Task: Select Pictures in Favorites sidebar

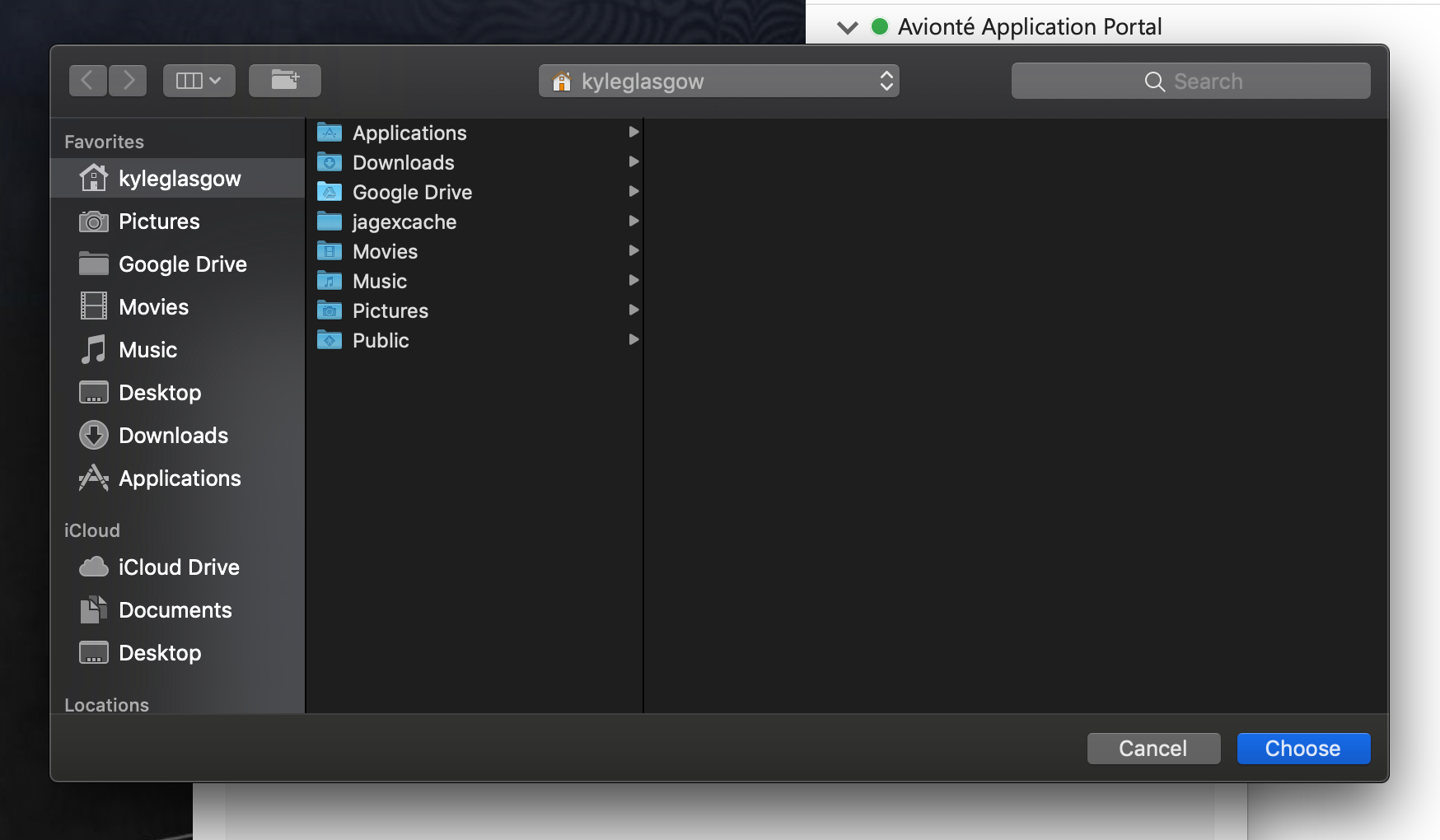Action: click(159, 222)
